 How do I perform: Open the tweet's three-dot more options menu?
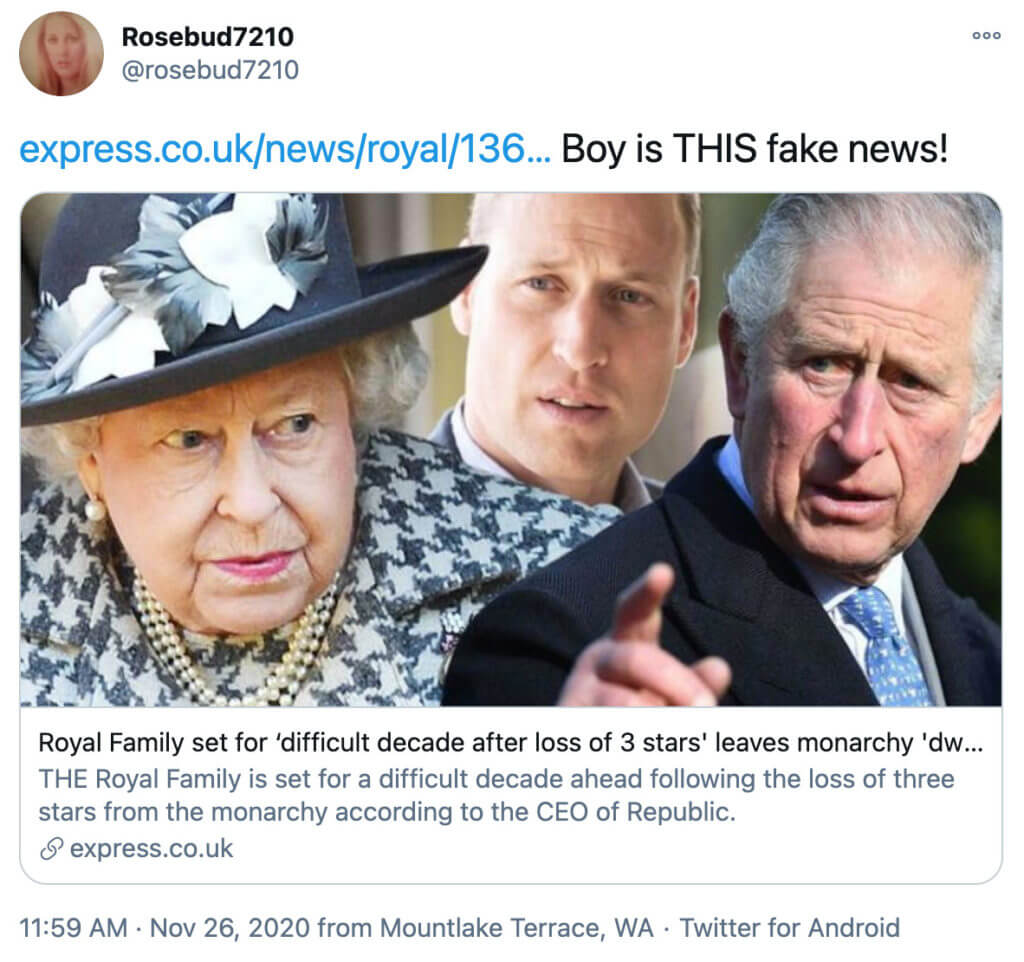(x=986, y=36)
